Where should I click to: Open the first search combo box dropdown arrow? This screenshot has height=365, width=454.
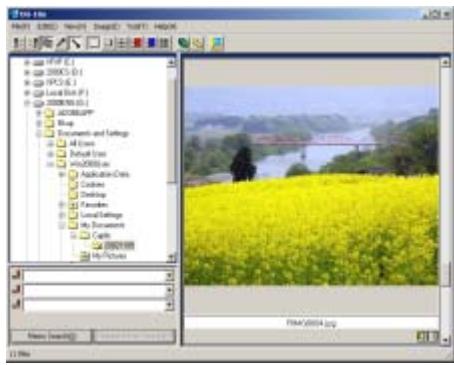(169, 276)
